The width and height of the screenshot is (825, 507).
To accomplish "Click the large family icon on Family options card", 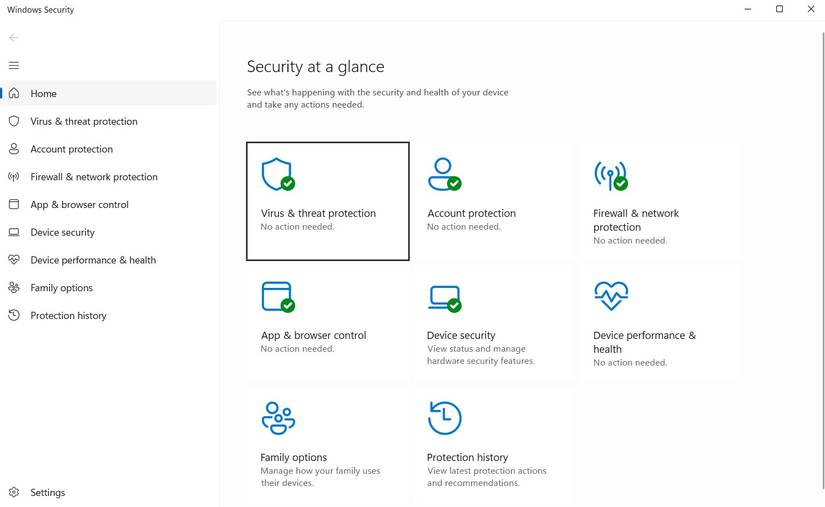I will 278,418.
